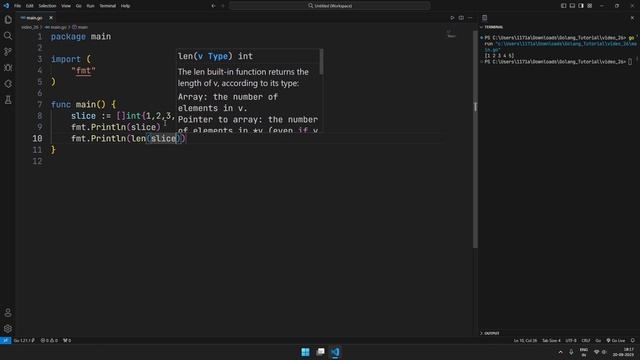Screen dimensions: 640x360
Task: Click the len function call on line 10
Action: tap(139, 139)
